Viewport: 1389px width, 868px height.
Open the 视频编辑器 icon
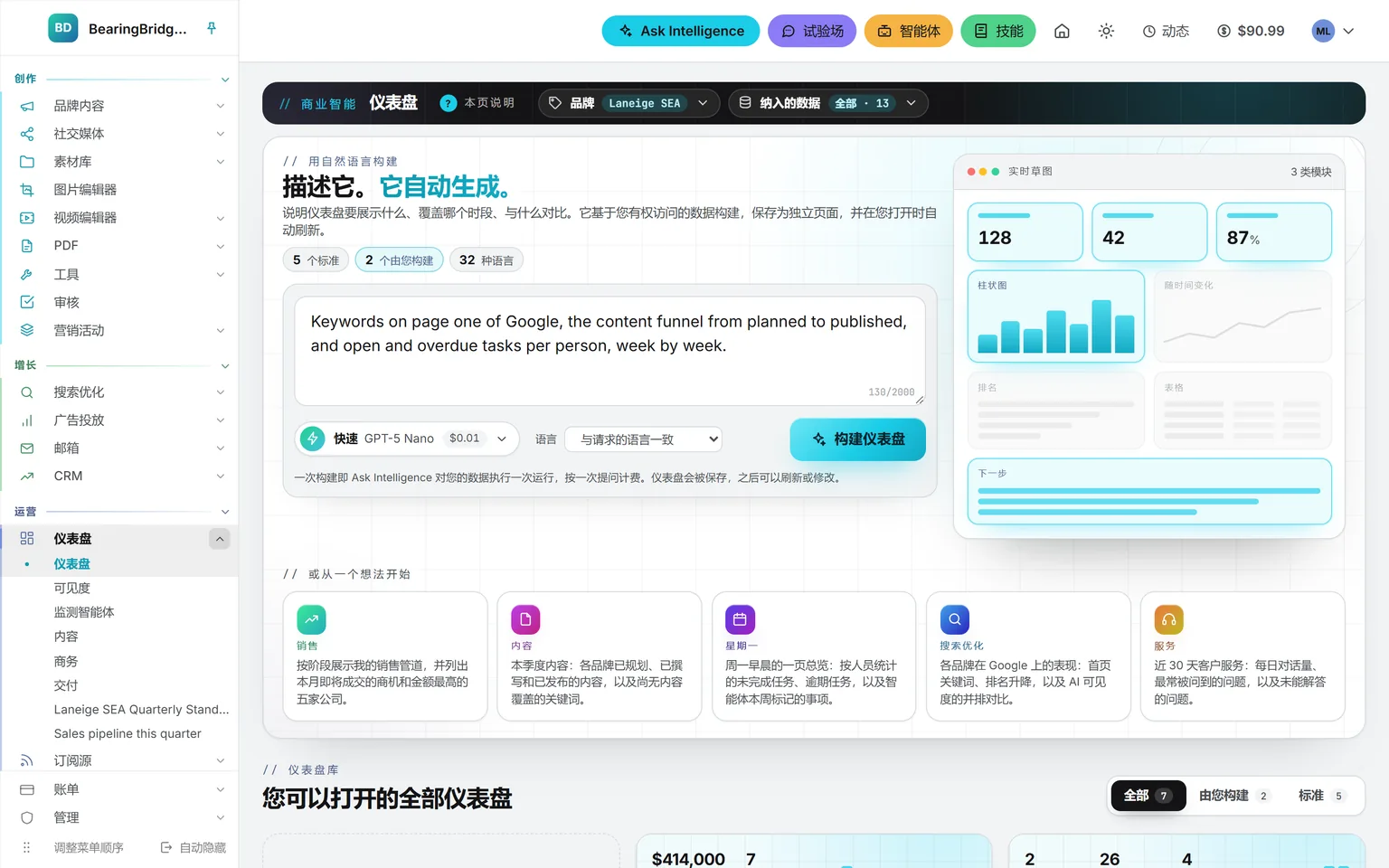pyautogui.click(x=27, y=218)
